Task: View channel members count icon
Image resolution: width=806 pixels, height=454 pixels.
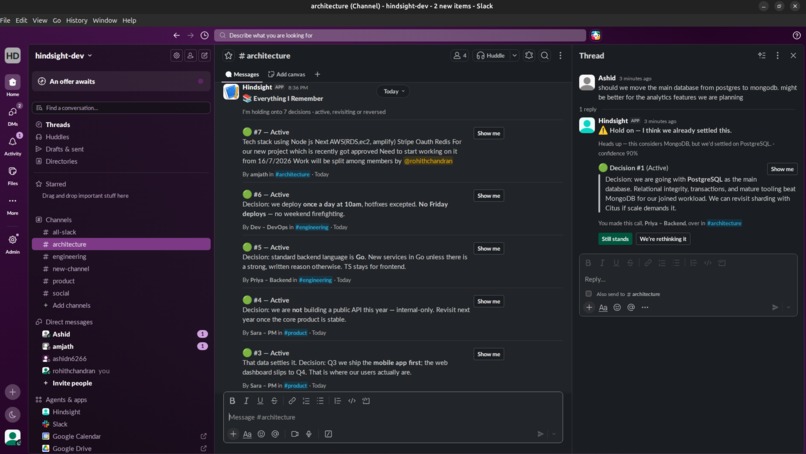Action: (x=460, y=56)
